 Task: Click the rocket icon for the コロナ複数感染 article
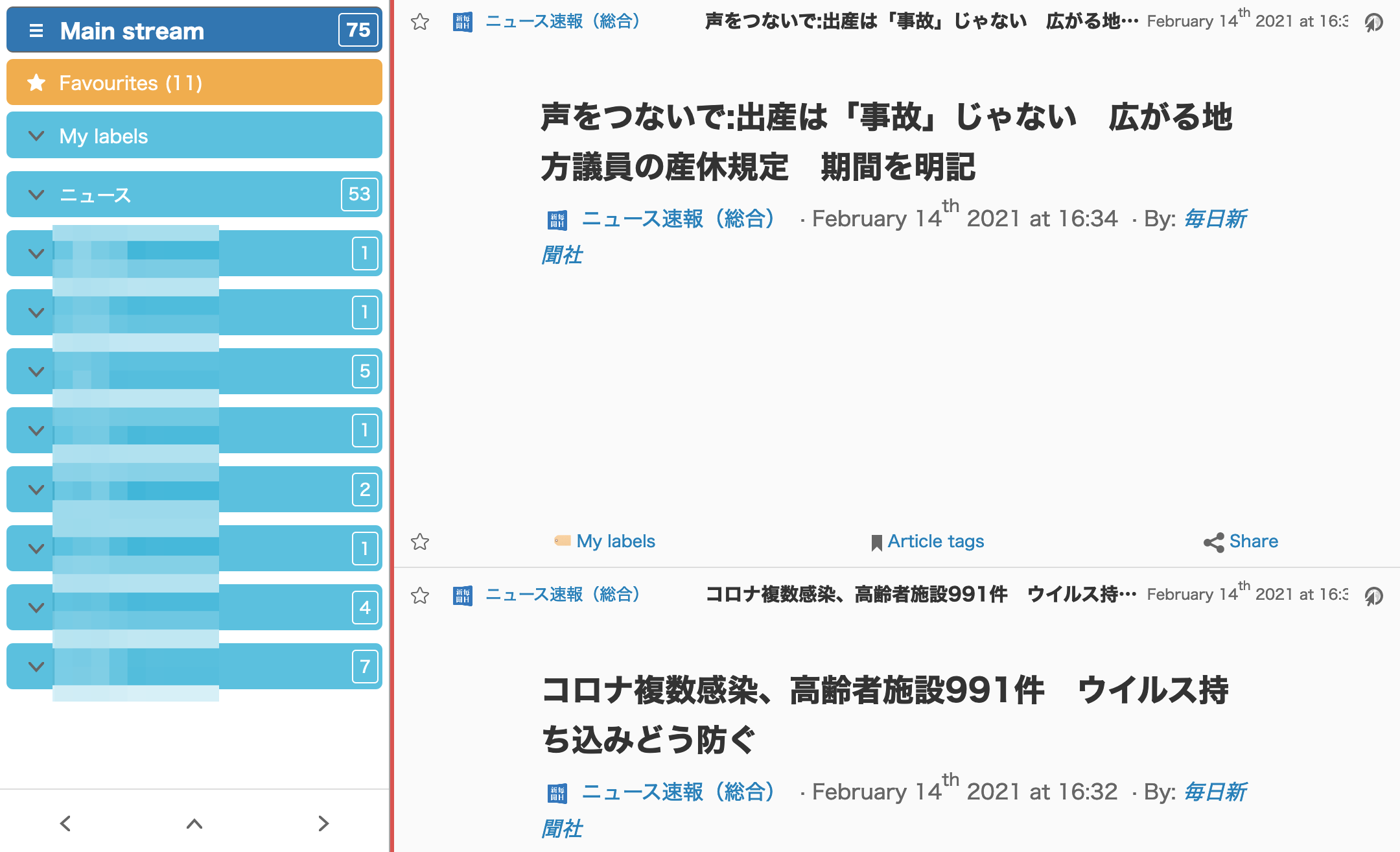[x=1373, y=596]
